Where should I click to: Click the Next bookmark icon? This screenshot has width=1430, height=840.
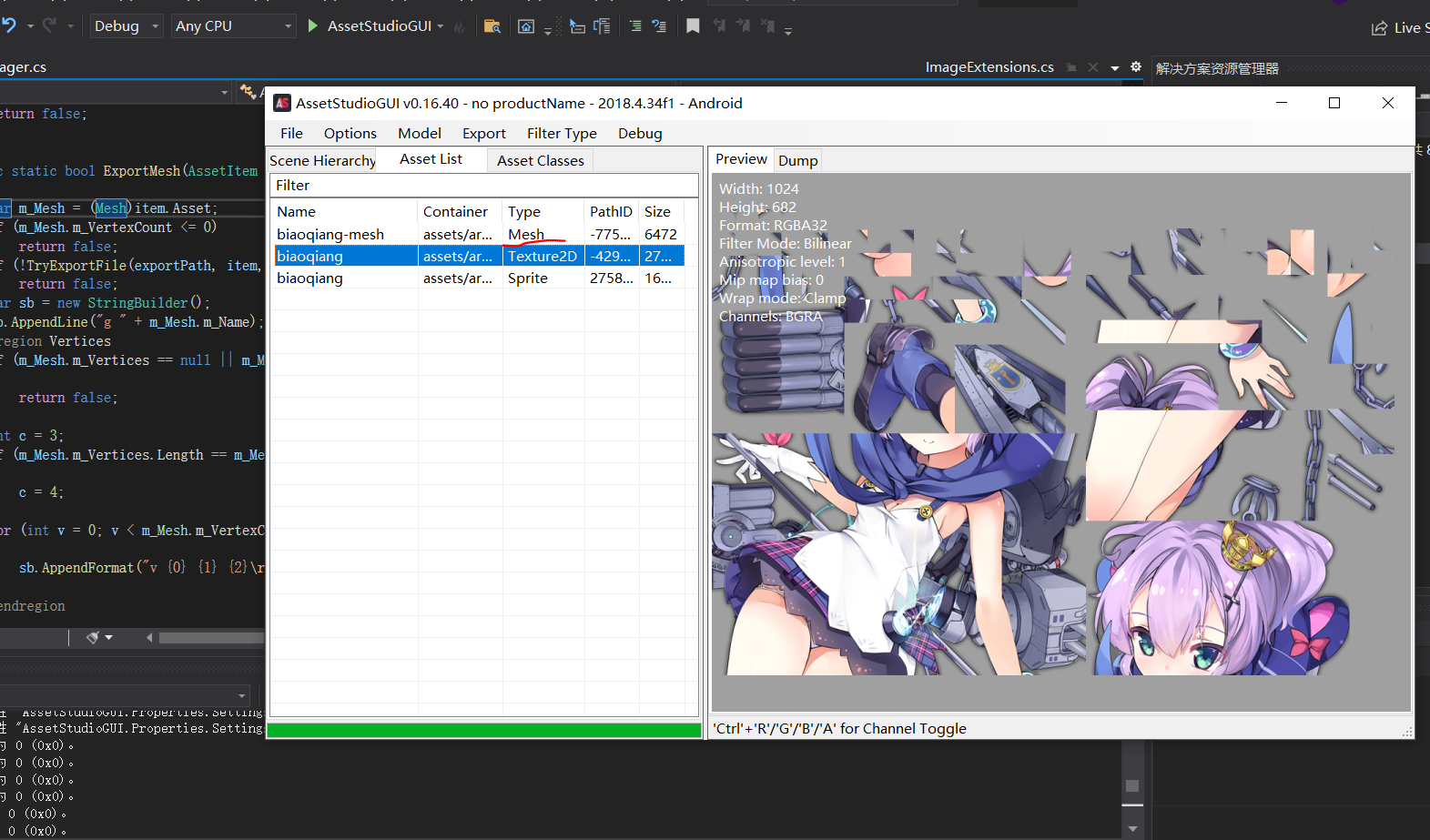(x=743, y=26)
